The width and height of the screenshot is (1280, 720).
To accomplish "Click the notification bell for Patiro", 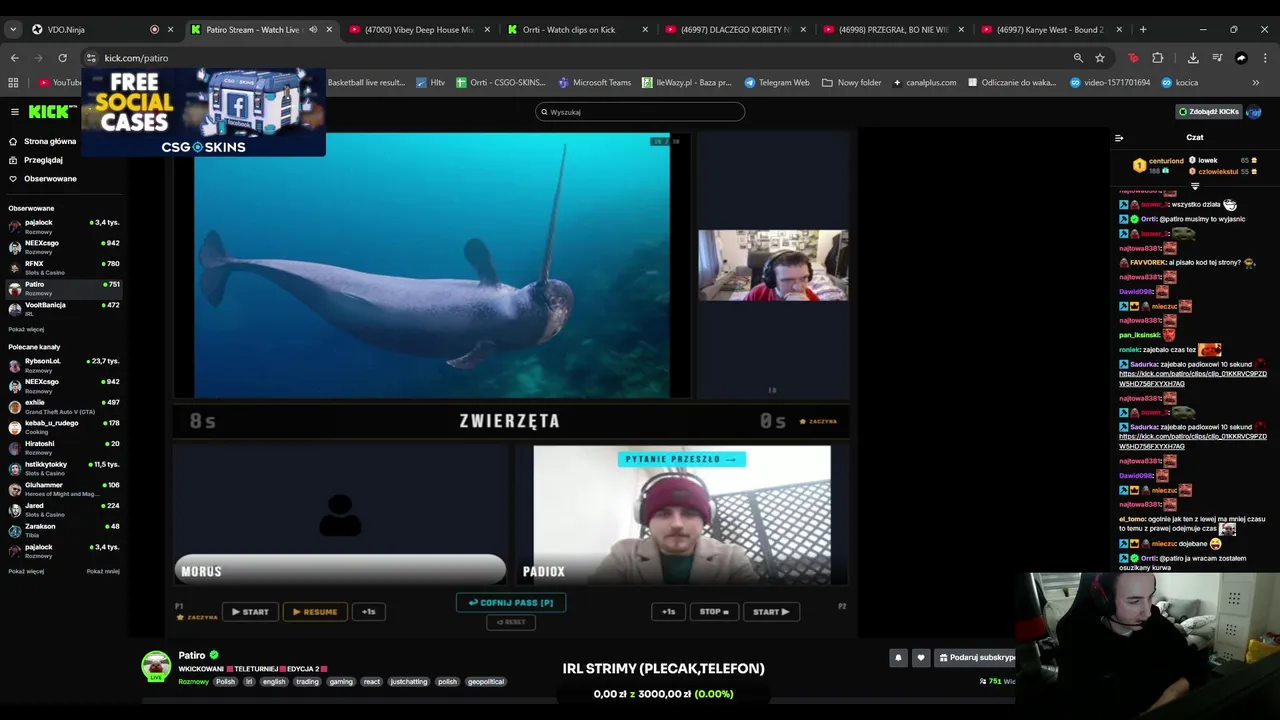I will pyautogui.click(x=898, y=657).
